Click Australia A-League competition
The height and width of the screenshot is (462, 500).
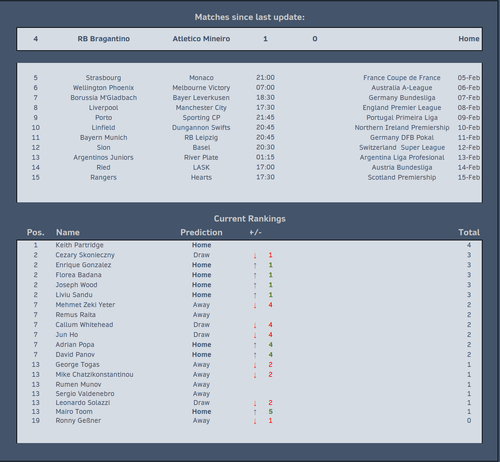tap(402, 88)
